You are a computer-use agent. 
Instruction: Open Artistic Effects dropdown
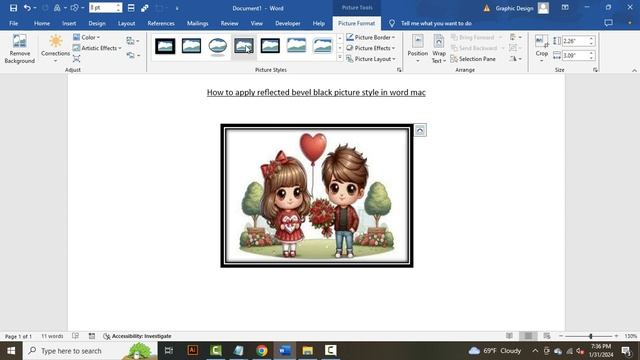(97, 48)
